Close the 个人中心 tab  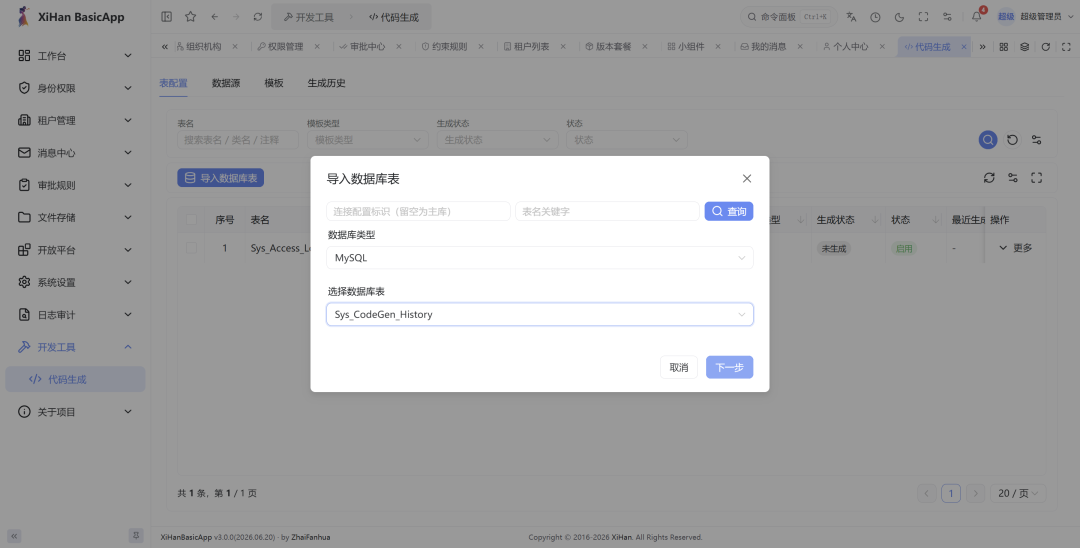882,47
